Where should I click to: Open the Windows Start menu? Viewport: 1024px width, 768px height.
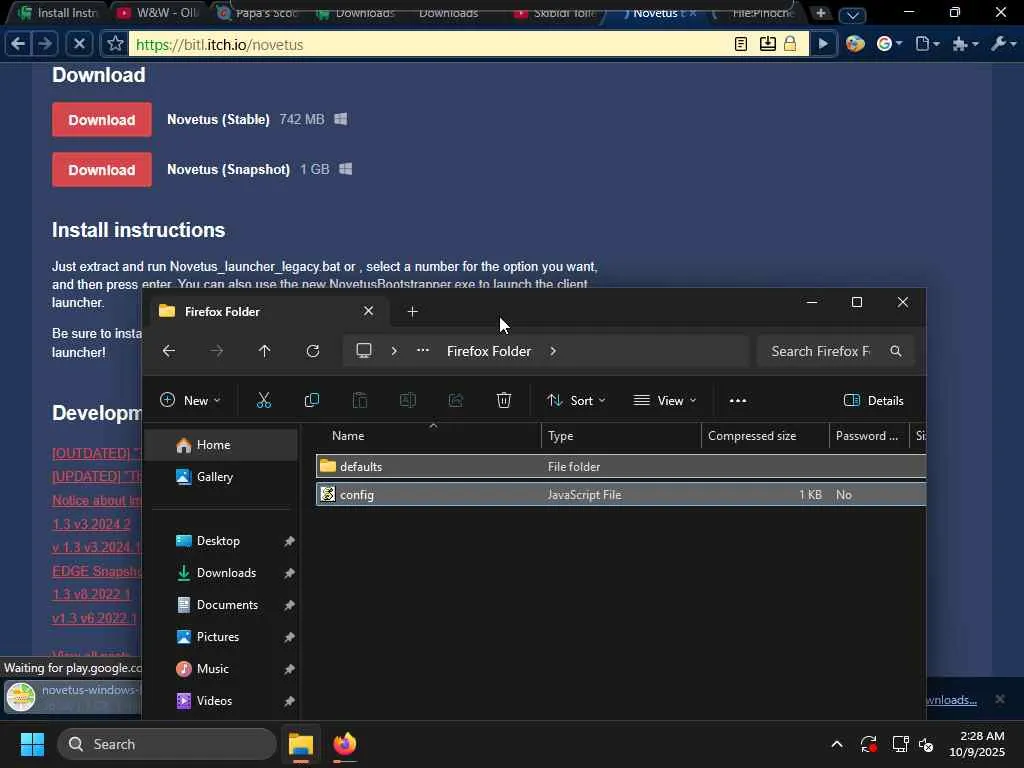point(32,744)
